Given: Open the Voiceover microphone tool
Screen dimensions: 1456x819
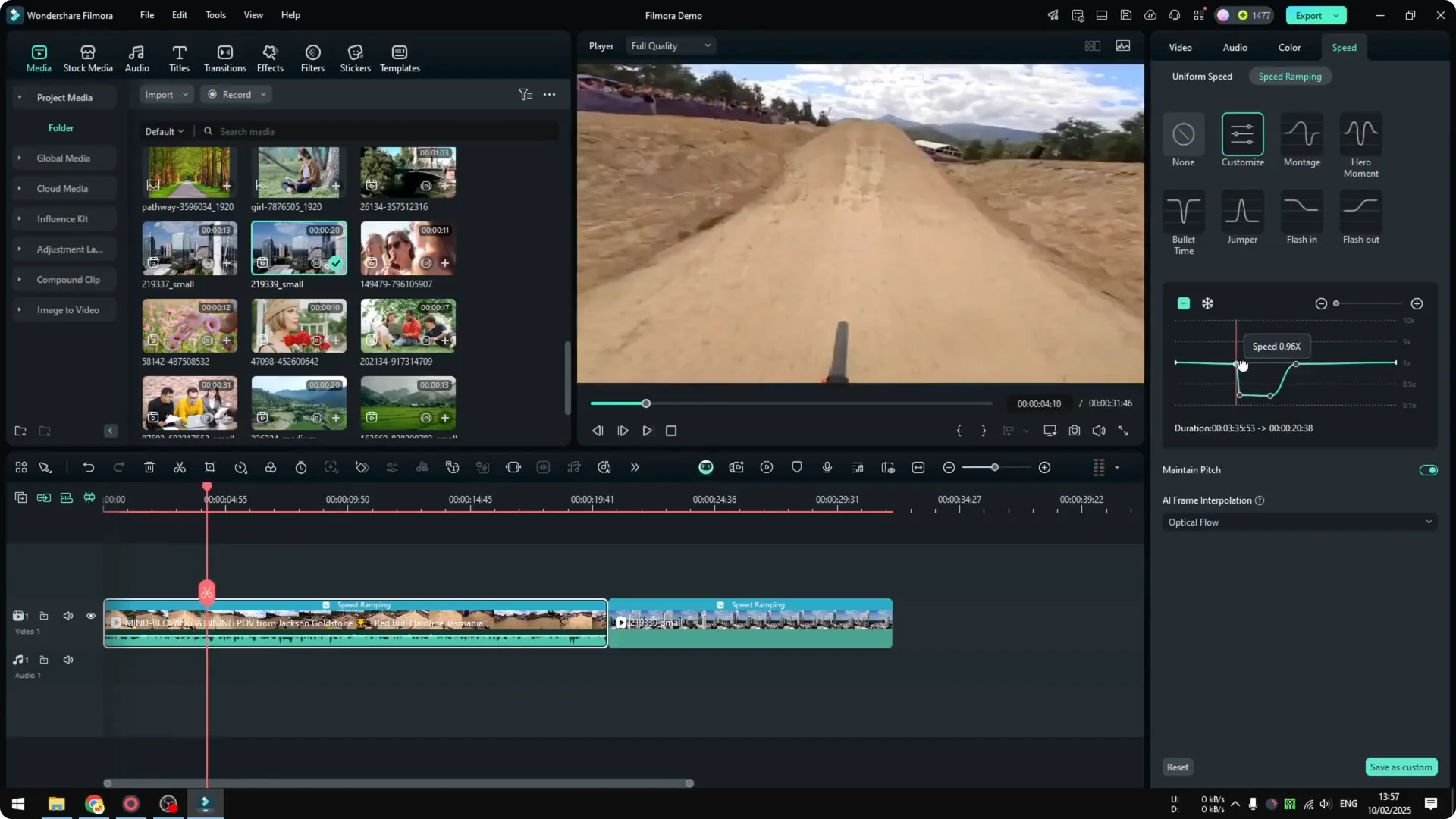Looking at the screenshot, I should [x=827, y=467].
